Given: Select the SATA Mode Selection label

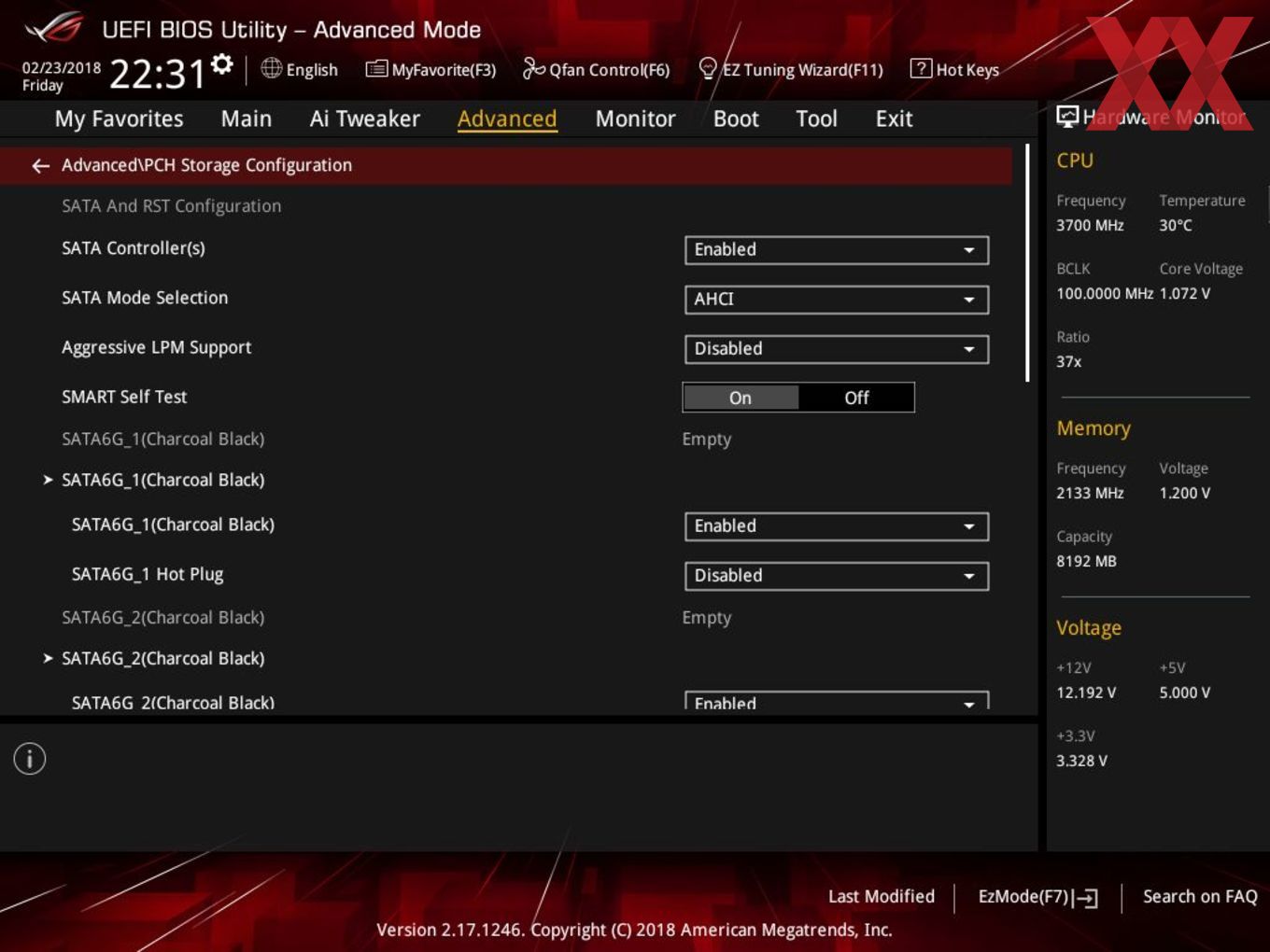Looking at the screenshot, I should 145,298.
